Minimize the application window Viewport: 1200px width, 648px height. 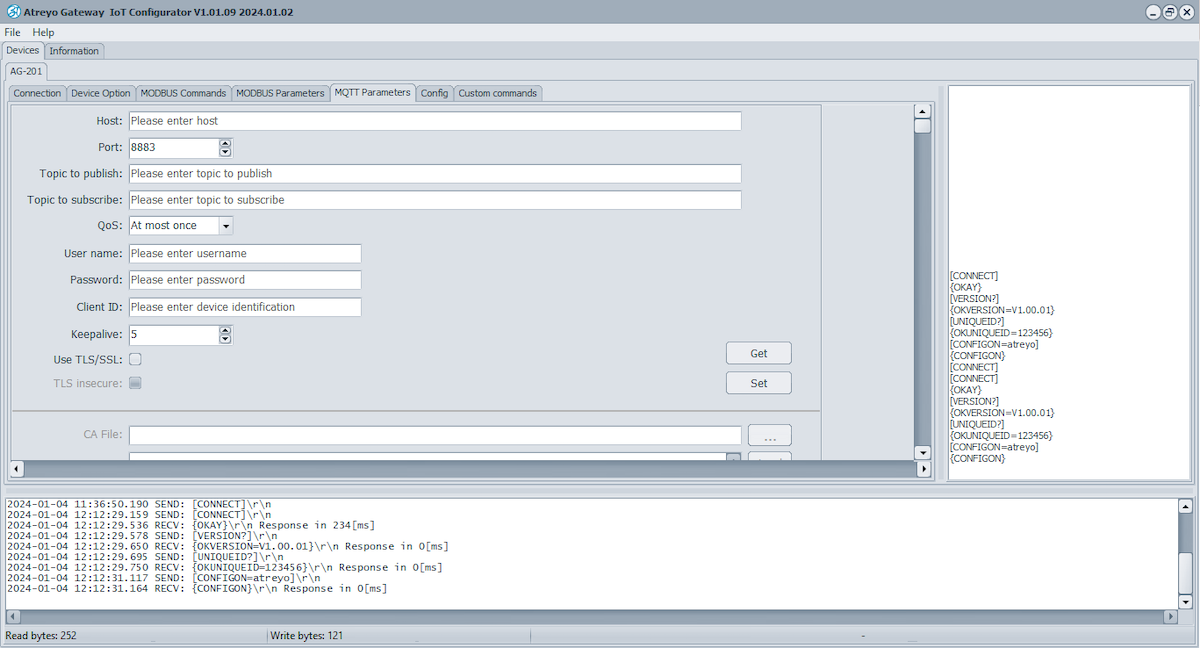click(1153, 12)
